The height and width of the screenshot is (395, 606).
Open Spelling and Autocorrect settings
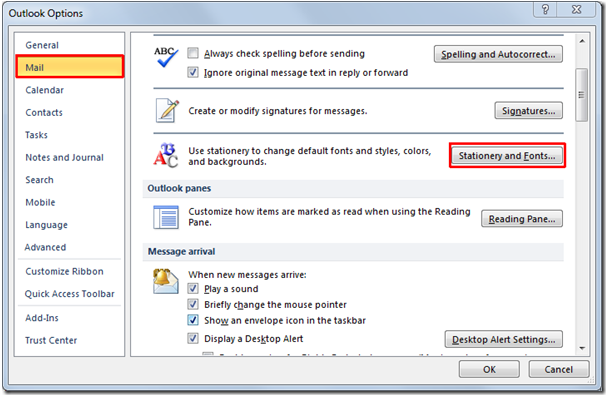tap(498, 54)
